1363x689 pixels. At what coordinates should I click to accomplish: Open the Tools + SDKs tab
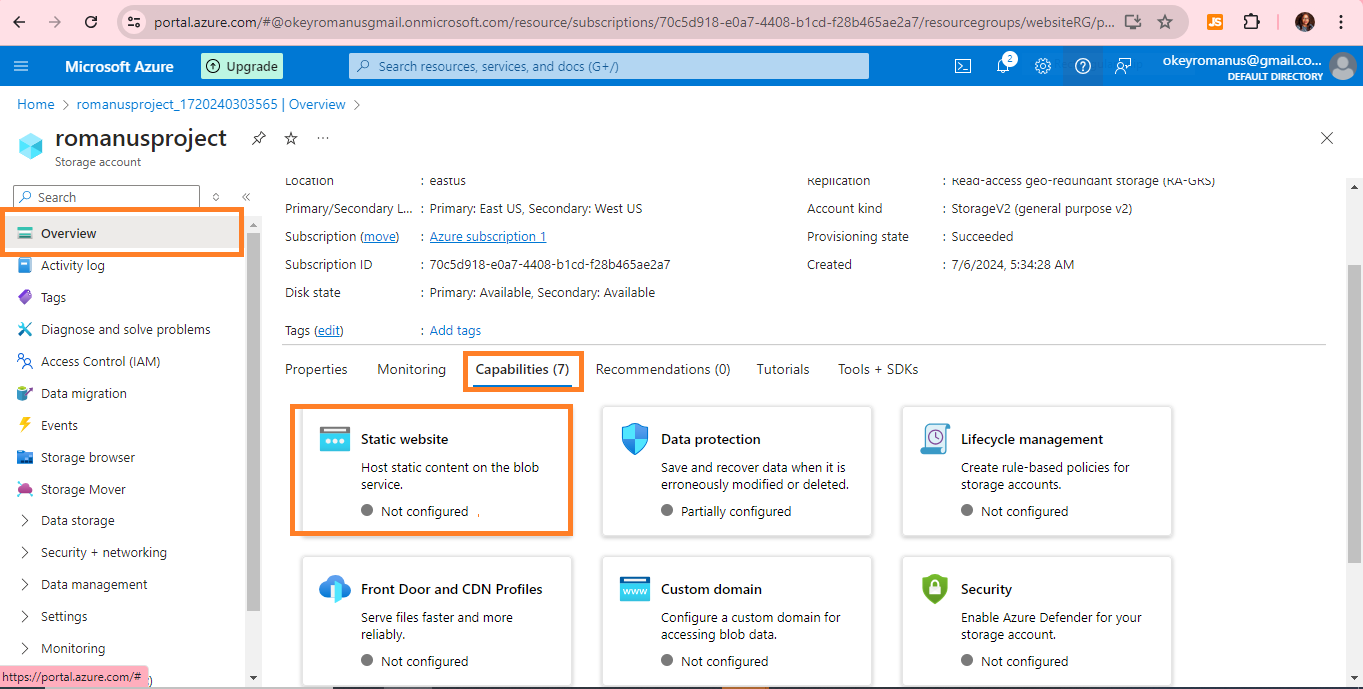878,369
